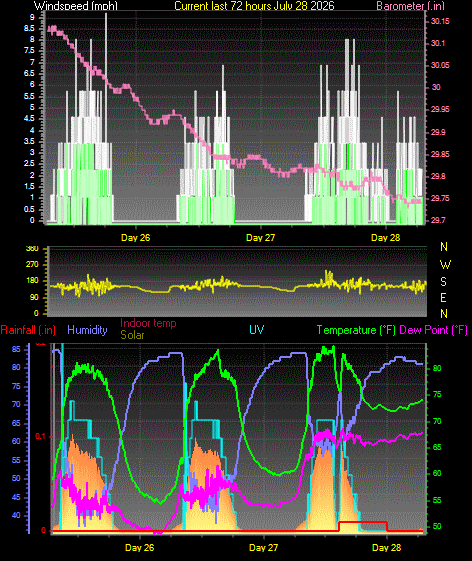The width and height of the screenshot is (472, 561).
Task: Click the Indoor temp legend label
Action: coord(148,323)
